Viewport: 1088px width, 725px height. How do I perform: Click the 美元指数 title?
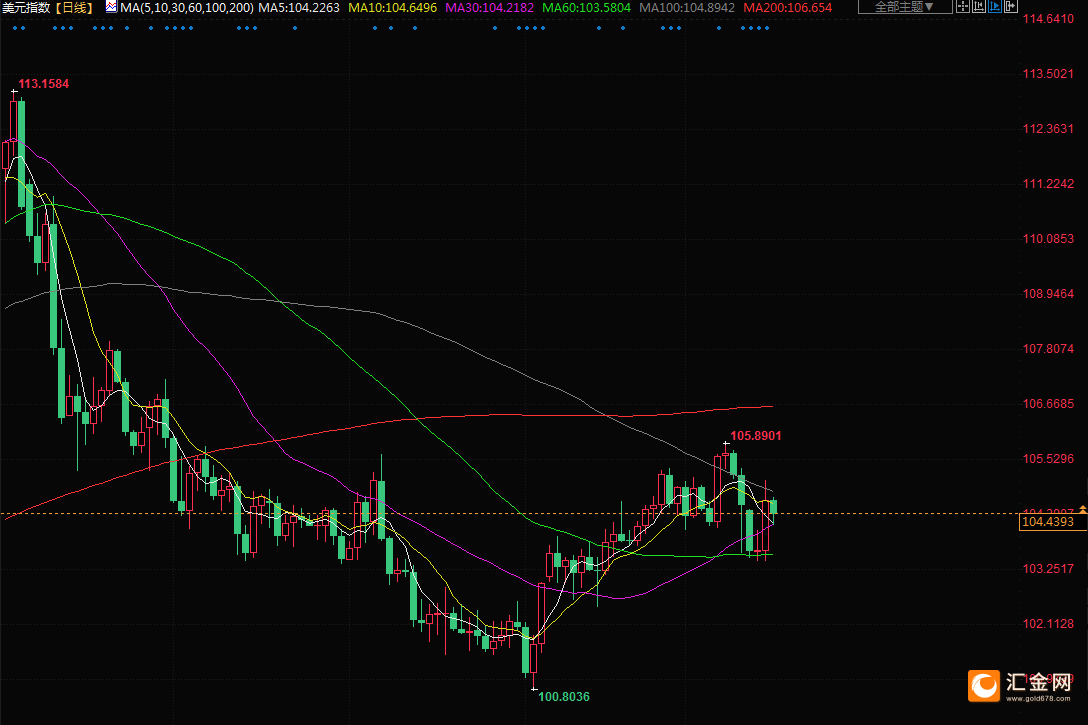click(x=26, y=8)
